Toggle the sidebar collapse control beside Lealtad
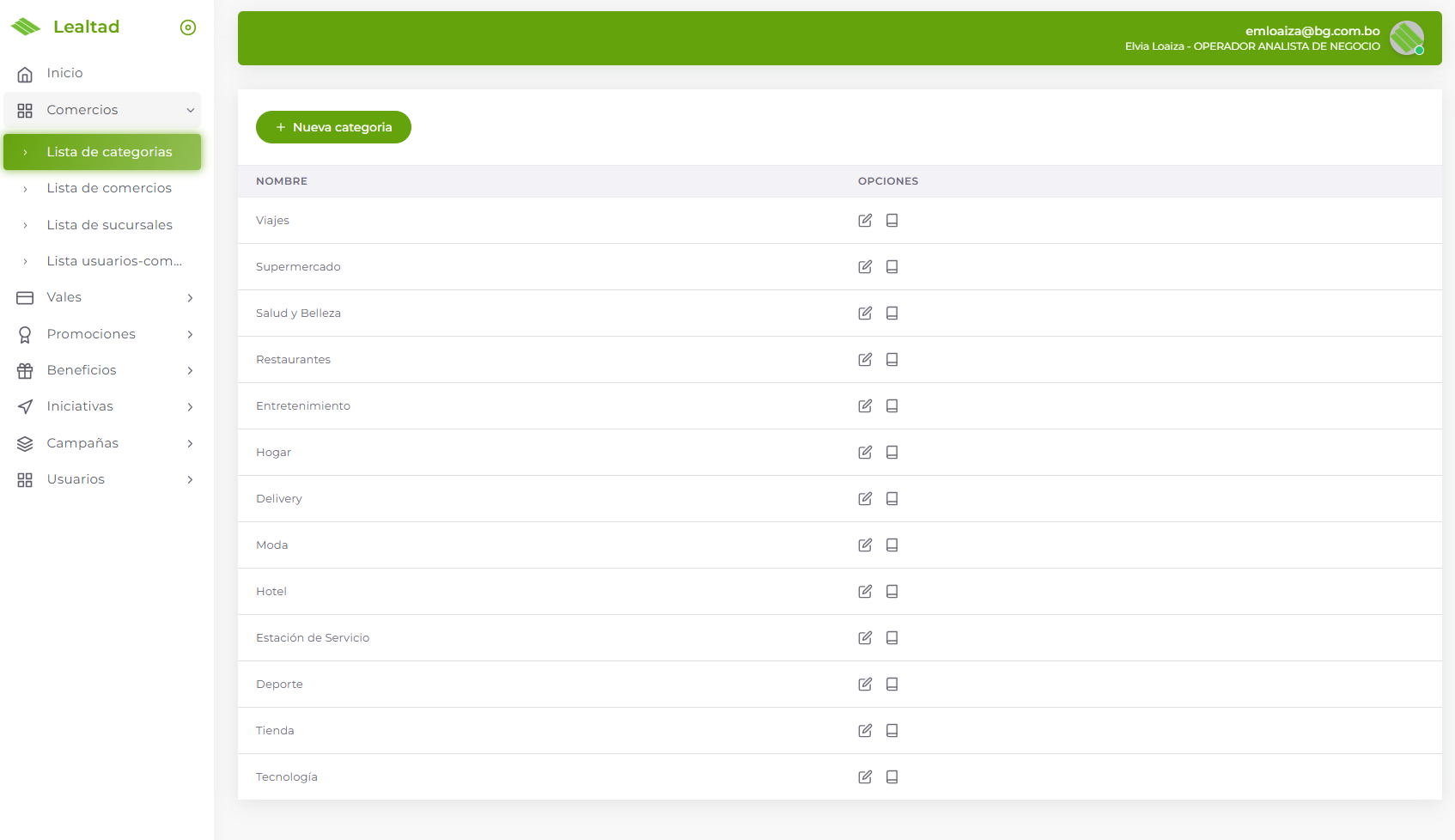 [x=188, y=27]
